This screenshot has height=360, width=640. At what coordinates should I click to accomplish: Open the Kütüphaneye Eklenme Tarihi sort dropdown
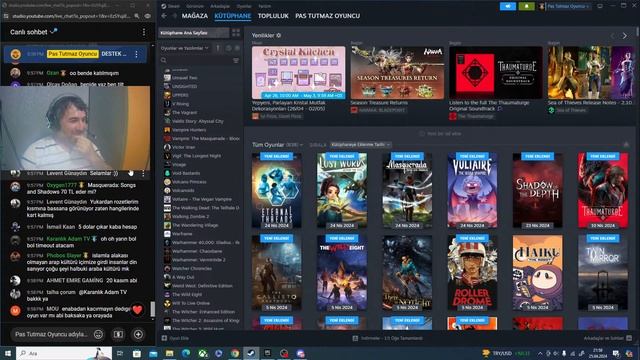[361, 145]
